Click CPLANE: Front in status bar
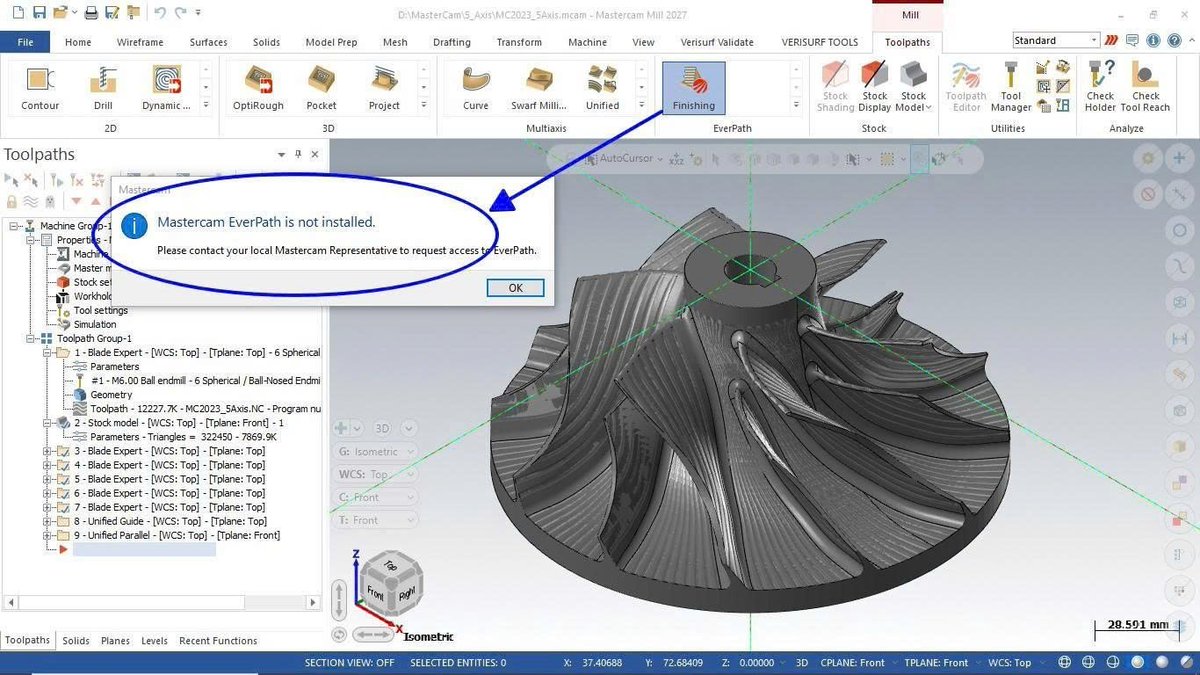This screenshot has width=1200, height=675. 853,662
